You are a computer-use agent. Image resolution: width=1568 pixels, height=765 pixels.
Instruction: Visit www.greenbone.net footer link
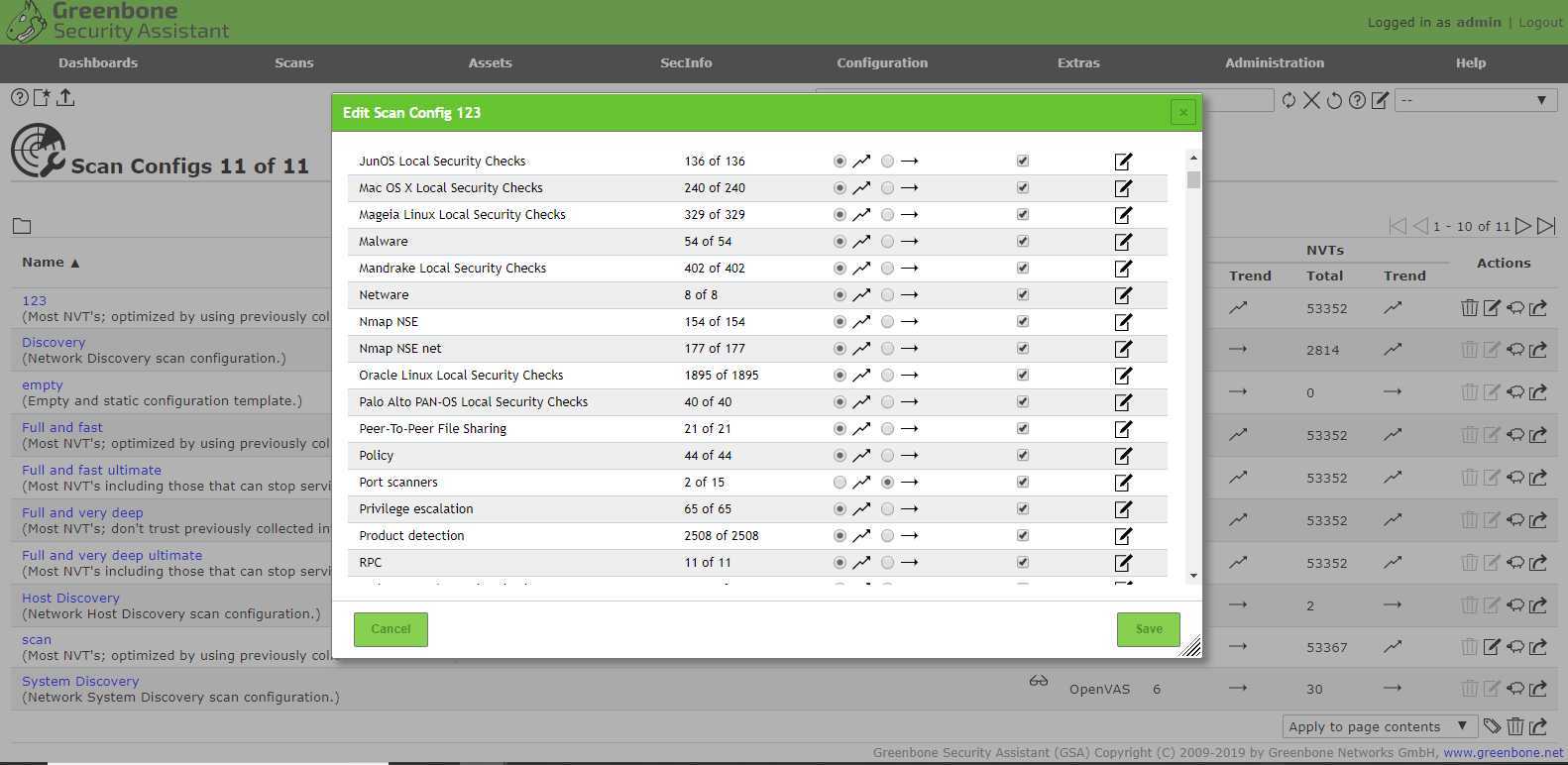point(1503,752)
